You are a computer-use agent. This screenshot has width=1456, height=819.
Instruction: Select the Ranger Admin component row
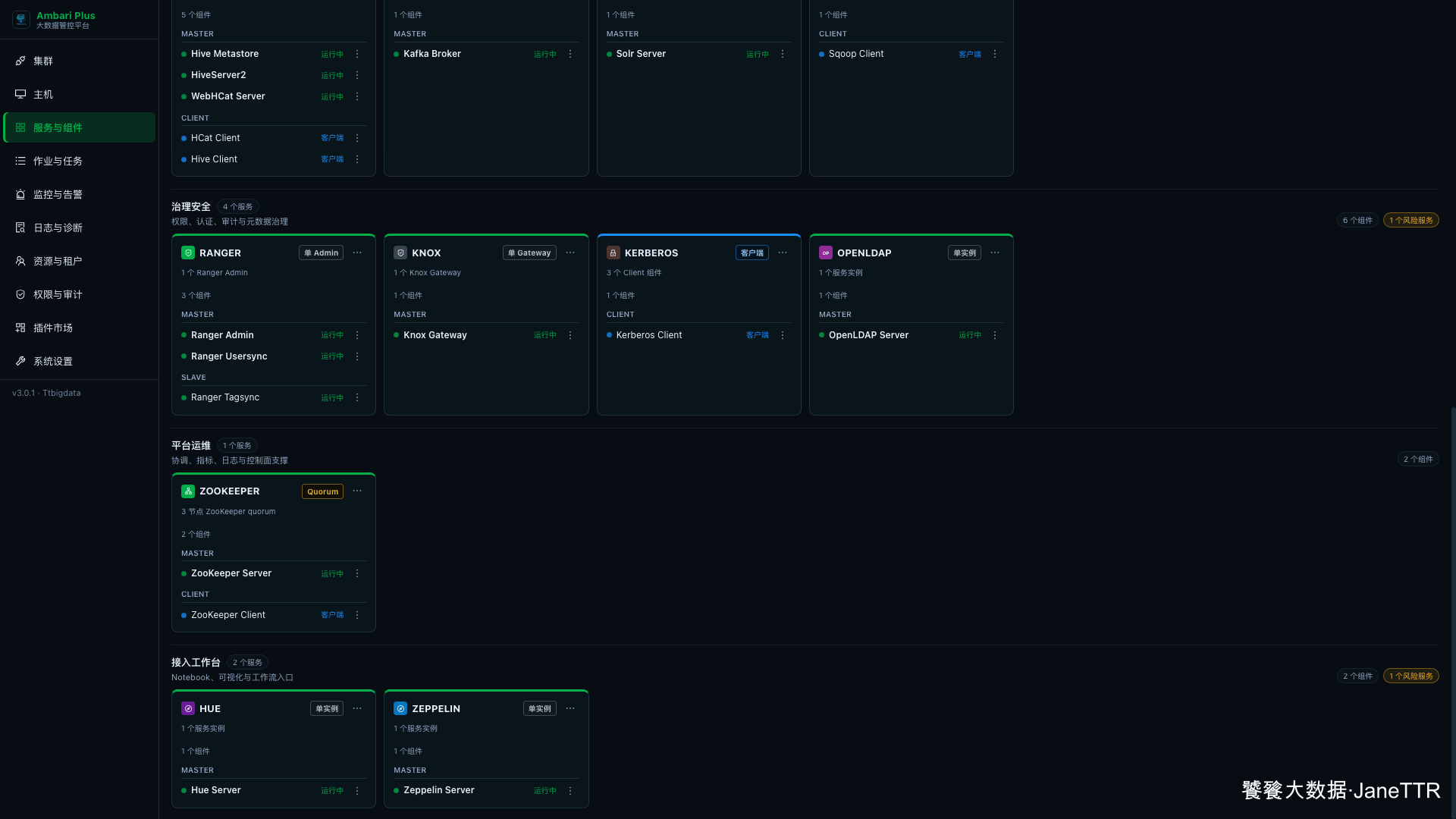click(x=274, y=335)
